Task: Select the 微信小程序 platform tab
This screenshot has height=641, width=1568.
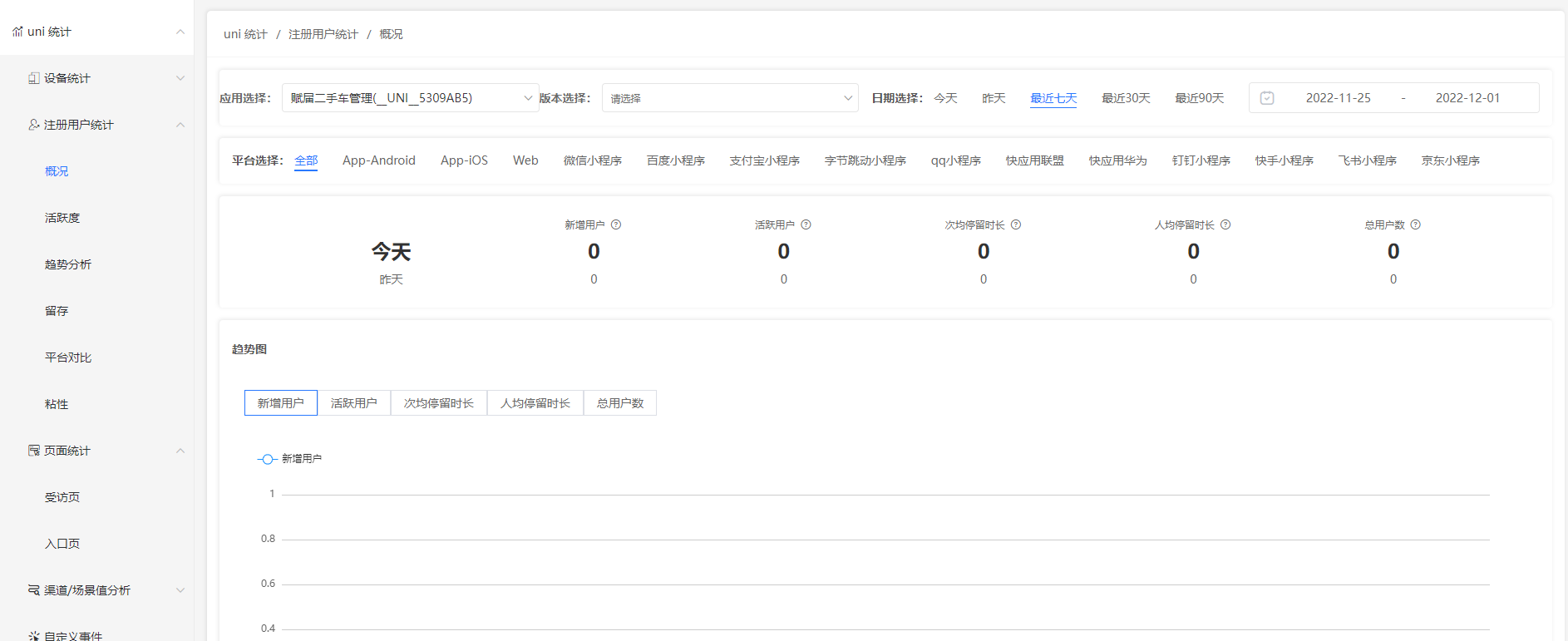Action: pyautogui.click(x=593, y=160)
